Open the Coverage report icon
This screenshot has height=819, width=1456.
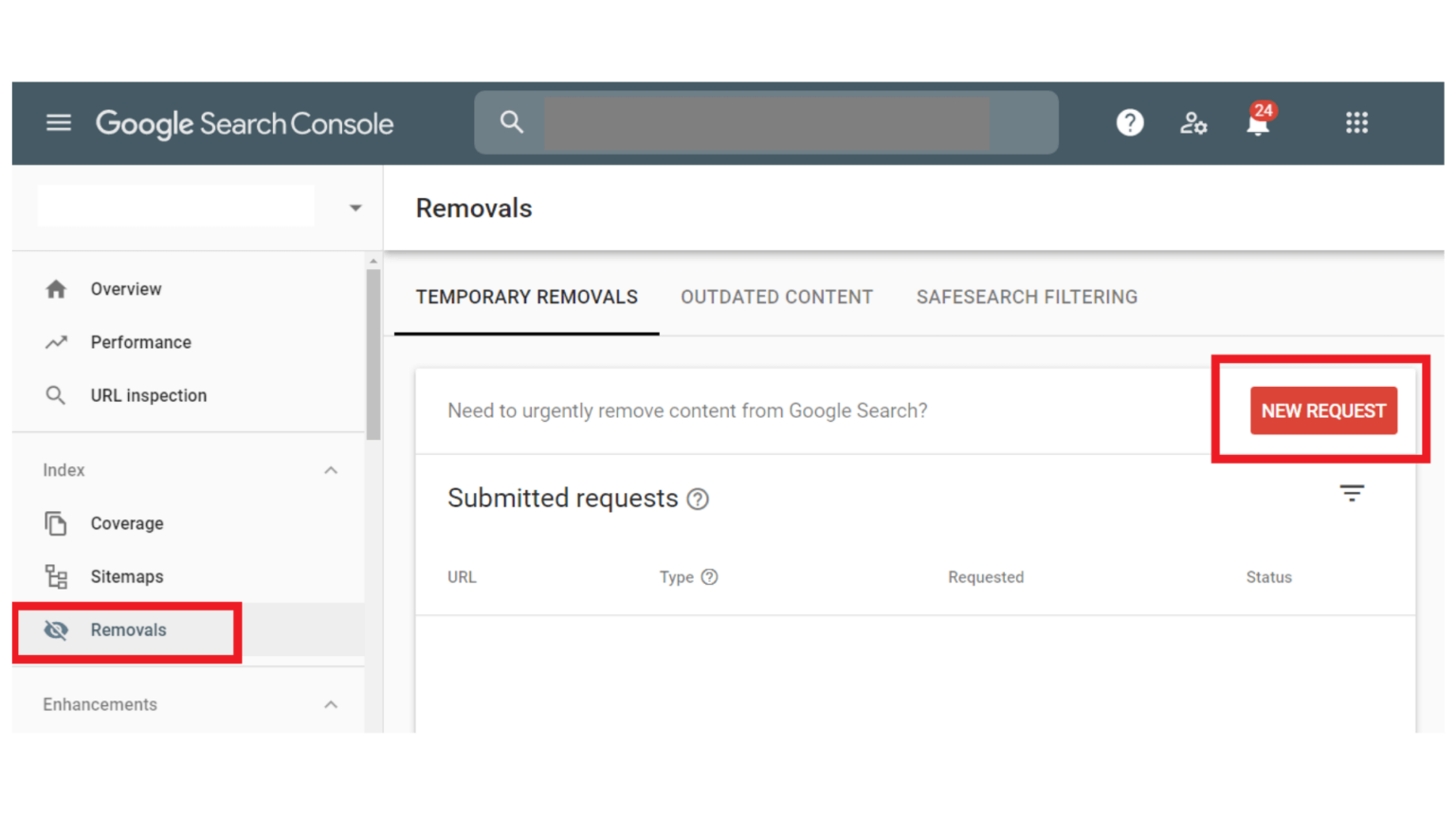pos(56,522)
